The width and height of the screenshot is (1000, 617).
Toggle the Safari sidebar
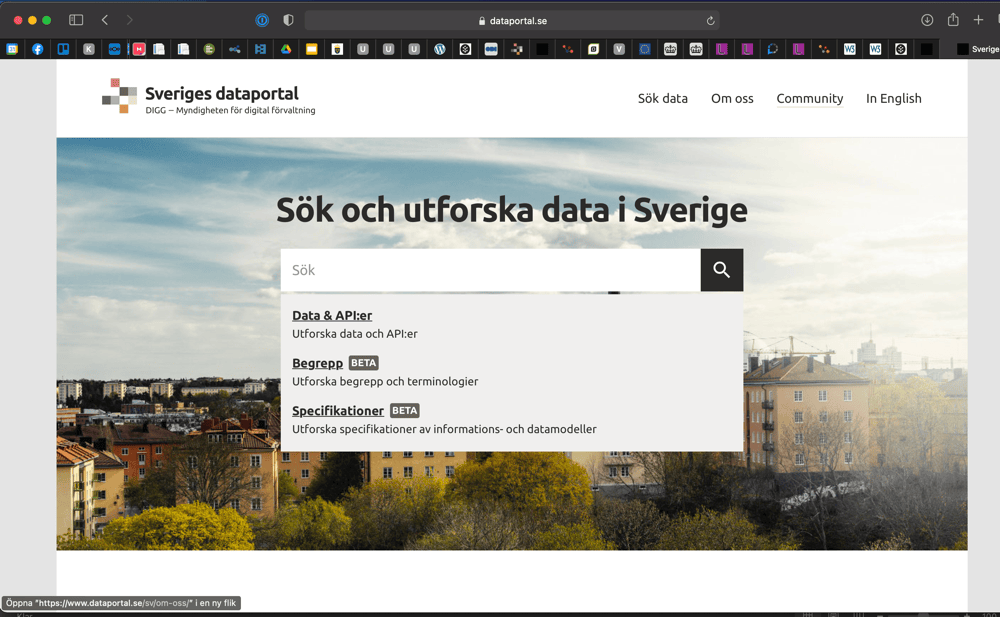[x=76, y=20]
